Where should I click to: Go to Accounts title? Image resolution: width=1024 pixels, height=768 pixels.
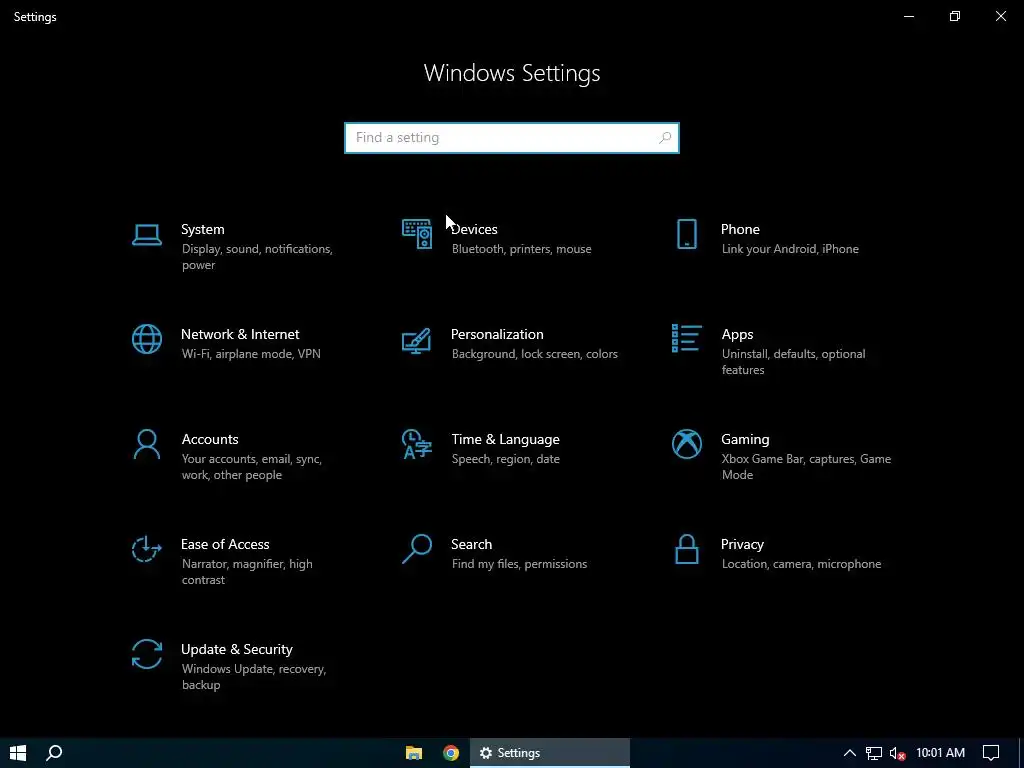click(x=210, y=440)
